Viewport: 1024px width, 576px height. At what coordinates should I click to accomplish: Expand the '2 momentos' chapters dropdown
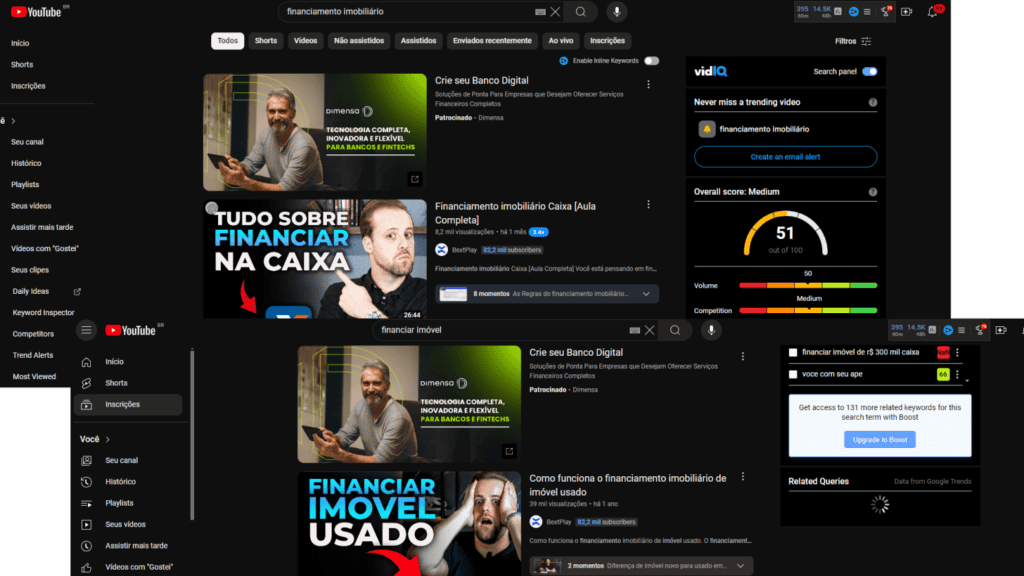point(741,566)
